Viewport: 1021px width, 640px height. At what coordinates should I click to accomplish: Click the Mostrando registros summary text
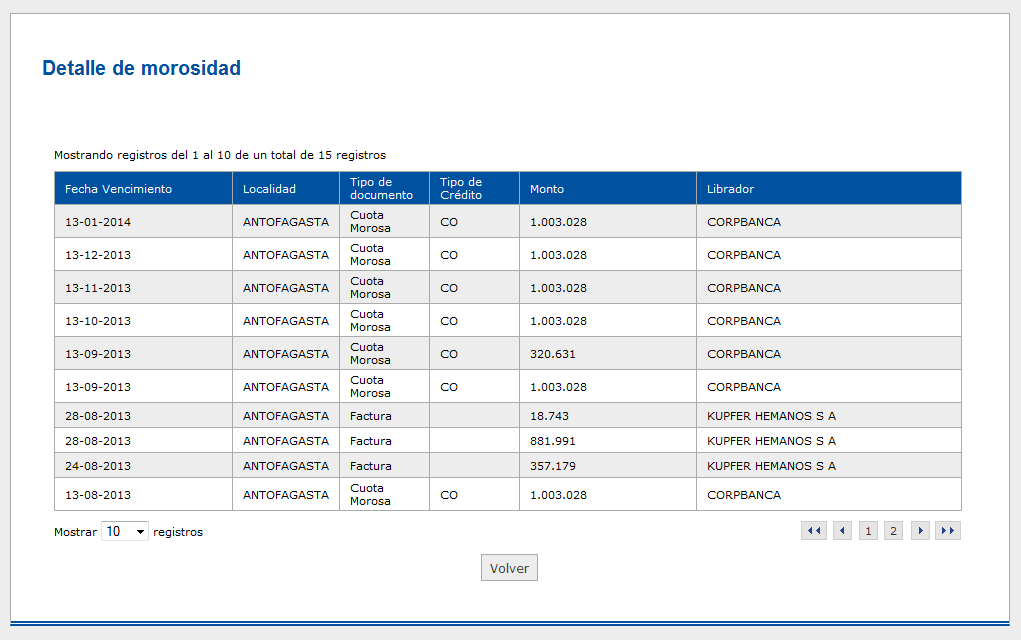click(x=219, y=155)
